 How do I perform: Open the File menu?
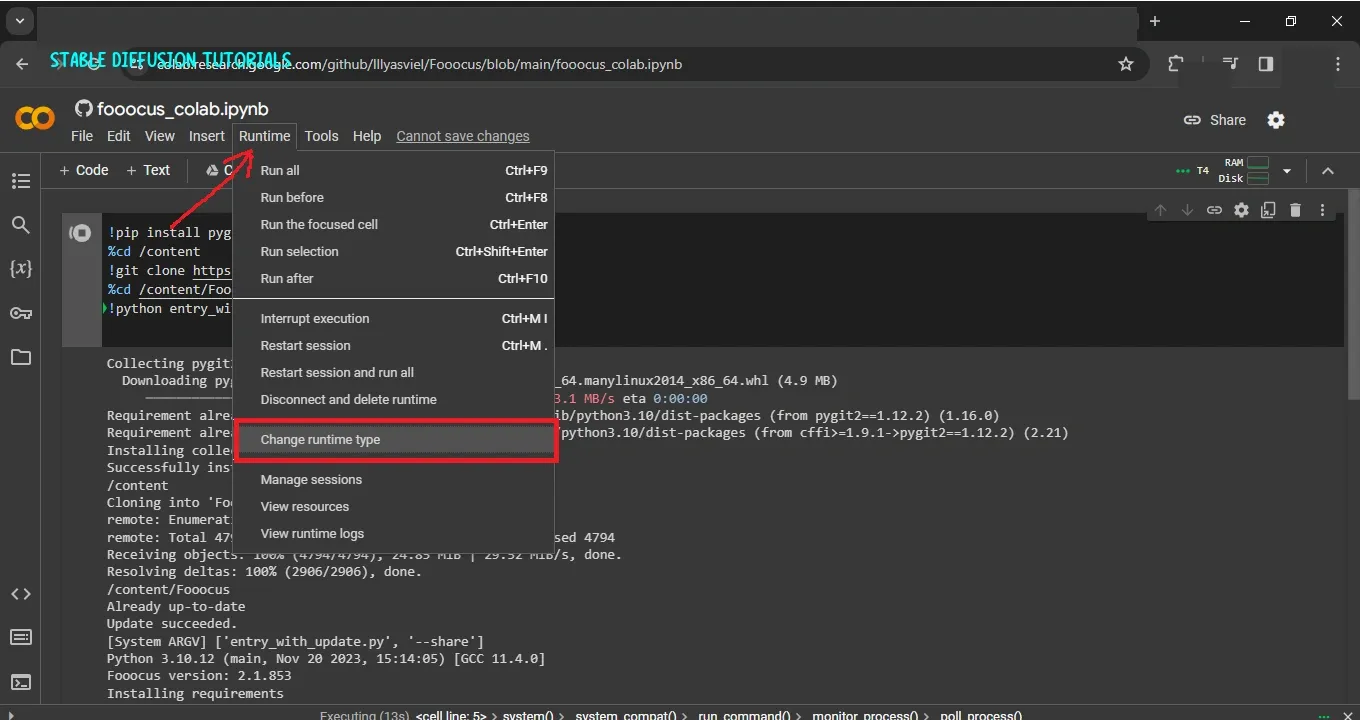[x=82, y=136]
